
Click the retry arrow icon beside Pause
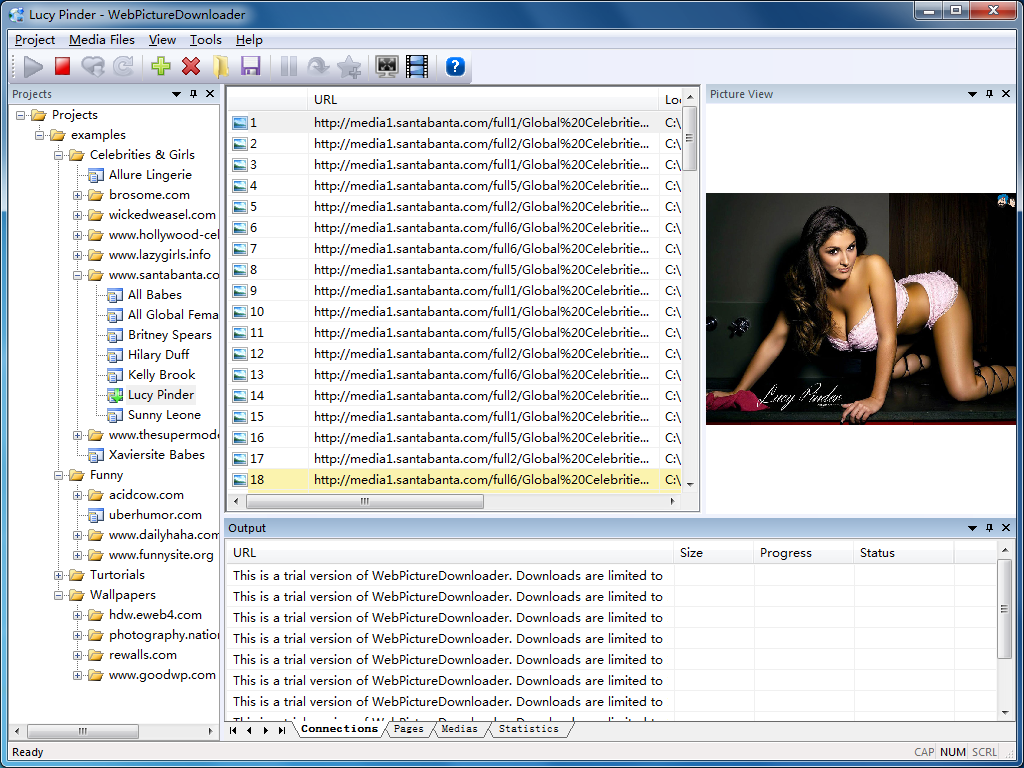[318, 67]
